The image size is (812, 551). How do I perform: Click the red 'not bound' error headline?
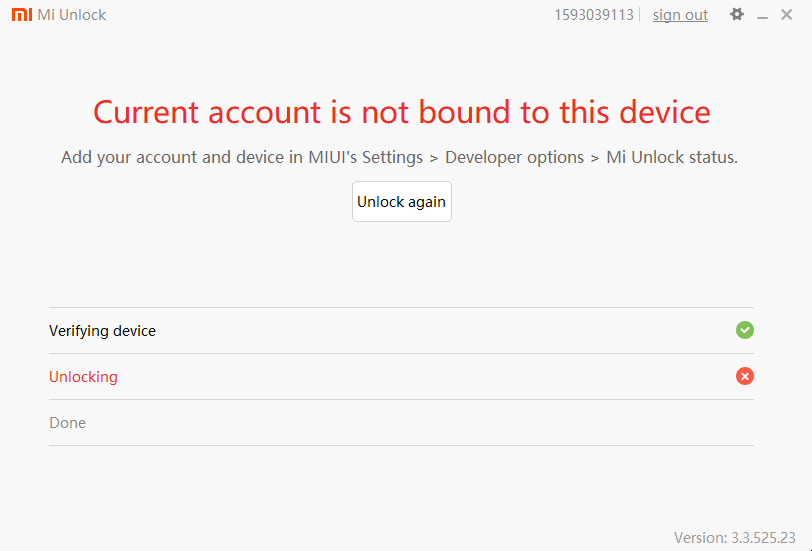click(x=402, y=111)
